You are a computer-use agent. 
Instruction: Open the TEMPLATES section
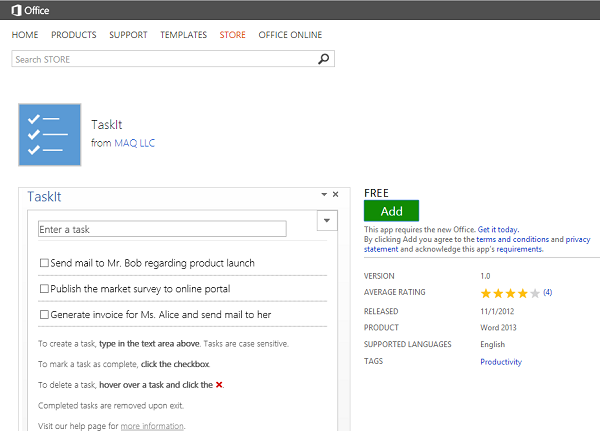[184, 35]
